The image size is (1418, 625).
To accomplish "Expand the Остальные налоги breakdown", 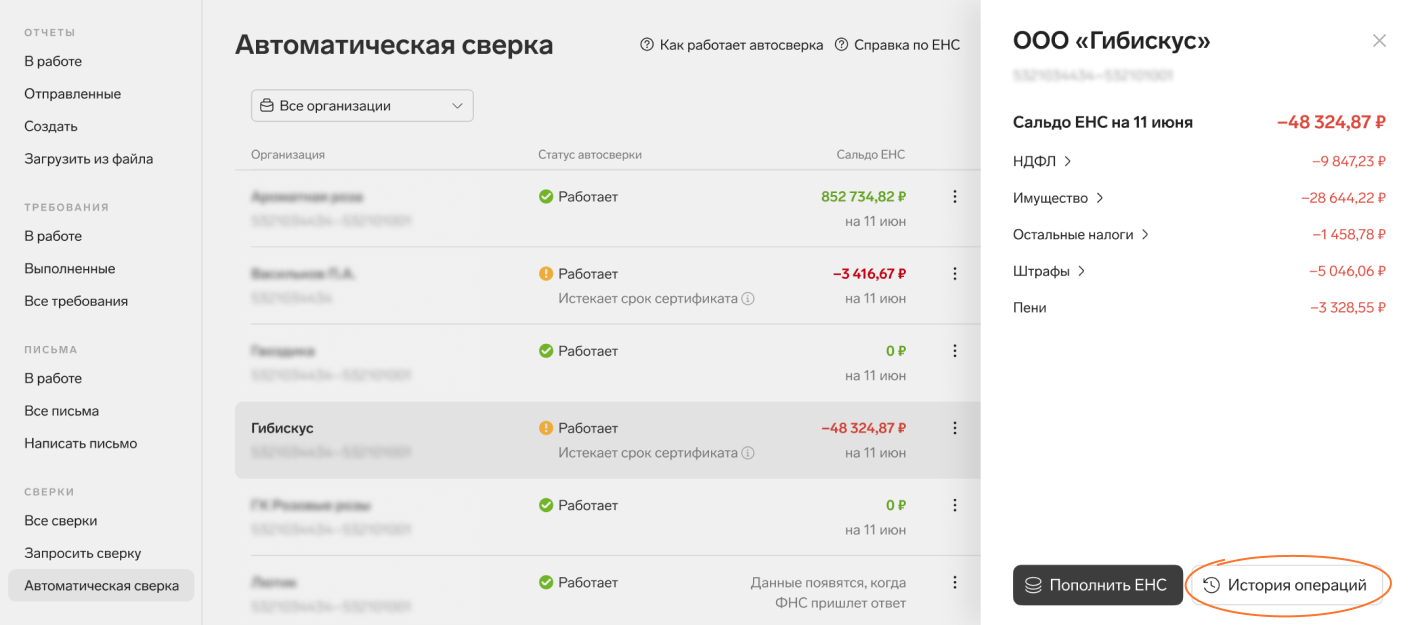I will tap(1082, 234).
